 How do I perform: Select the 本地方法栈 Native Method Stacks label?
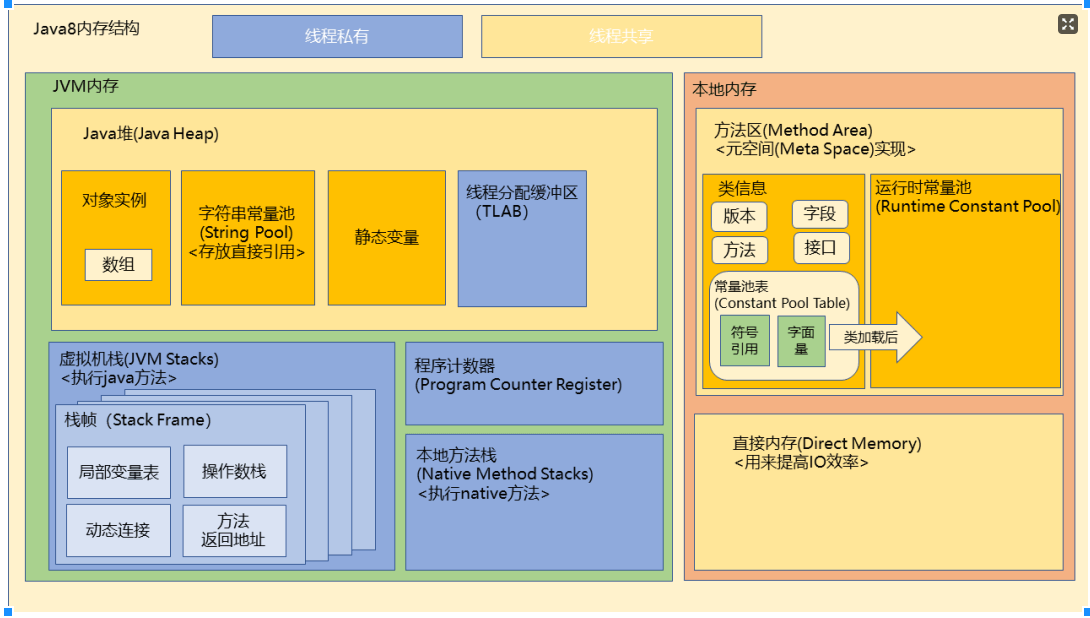(x=505, y=465)
